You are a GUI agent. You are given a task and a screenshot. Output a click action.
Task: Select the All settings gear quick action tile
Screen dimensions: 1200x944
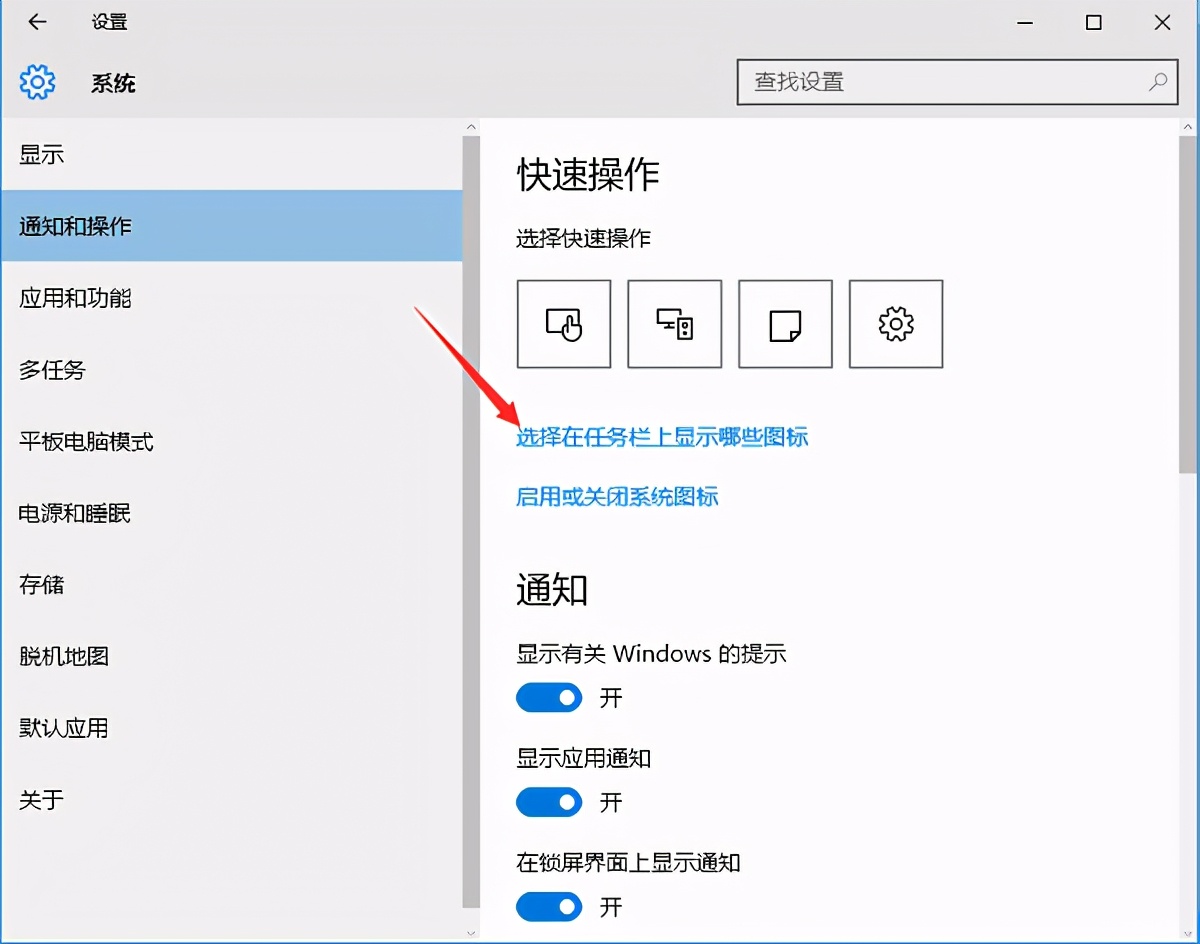[895, 323]
